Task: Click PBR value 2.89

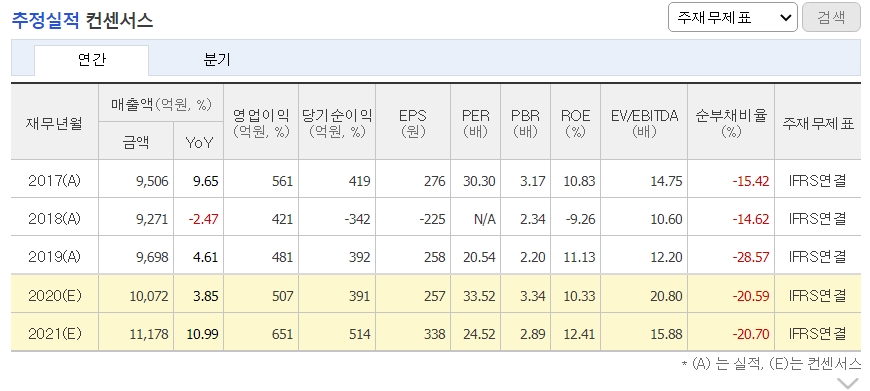Action: coord(533,334)
